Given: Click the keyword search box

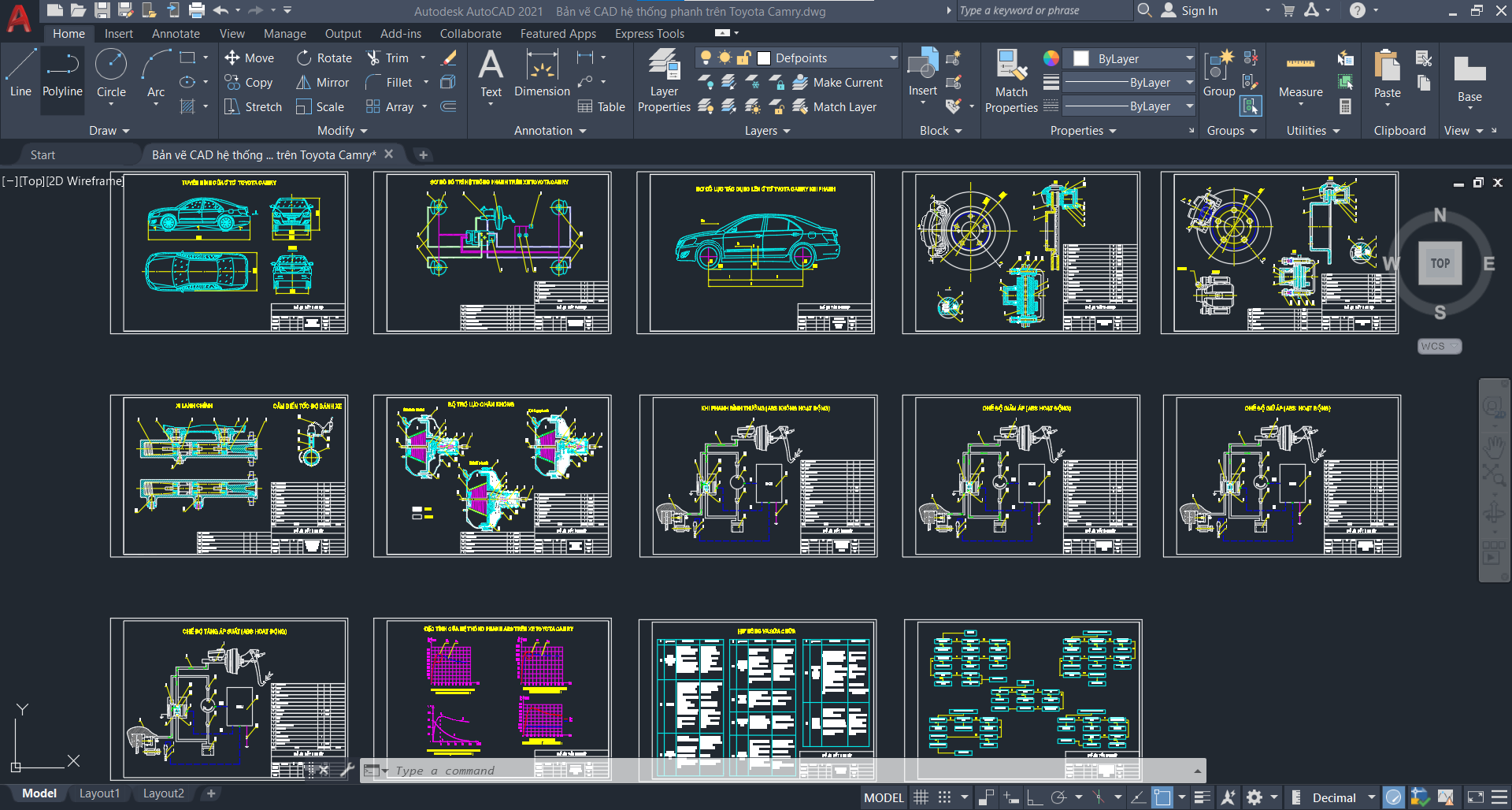Looking at the screenshot, I should [1044, 10].
